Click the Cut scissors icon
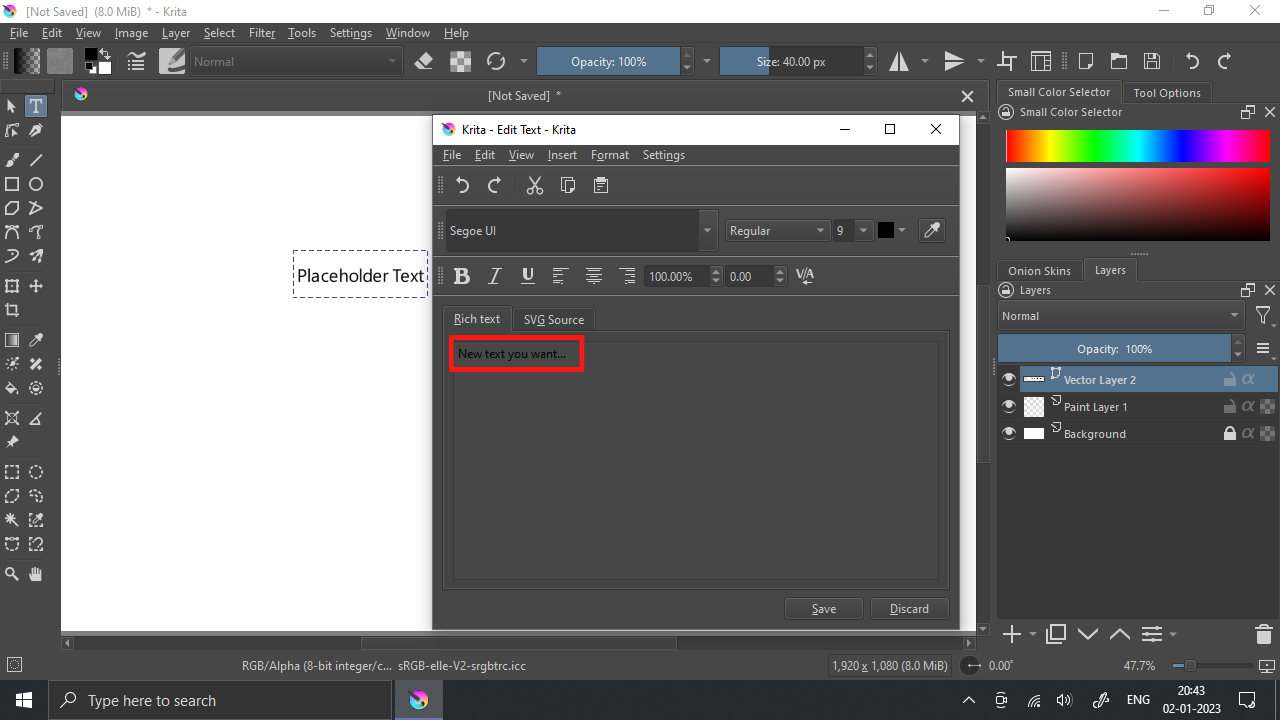This screenshot has width=1280, height=720. point(535,185)
